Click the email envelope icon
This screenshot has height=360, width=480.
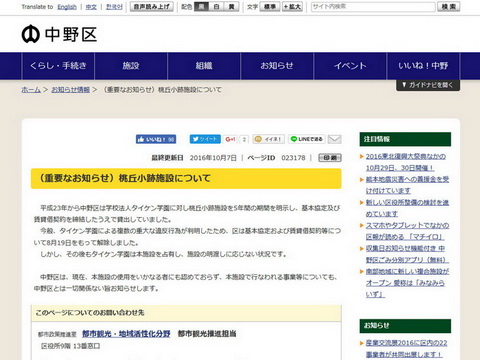[x=334, y=139]
